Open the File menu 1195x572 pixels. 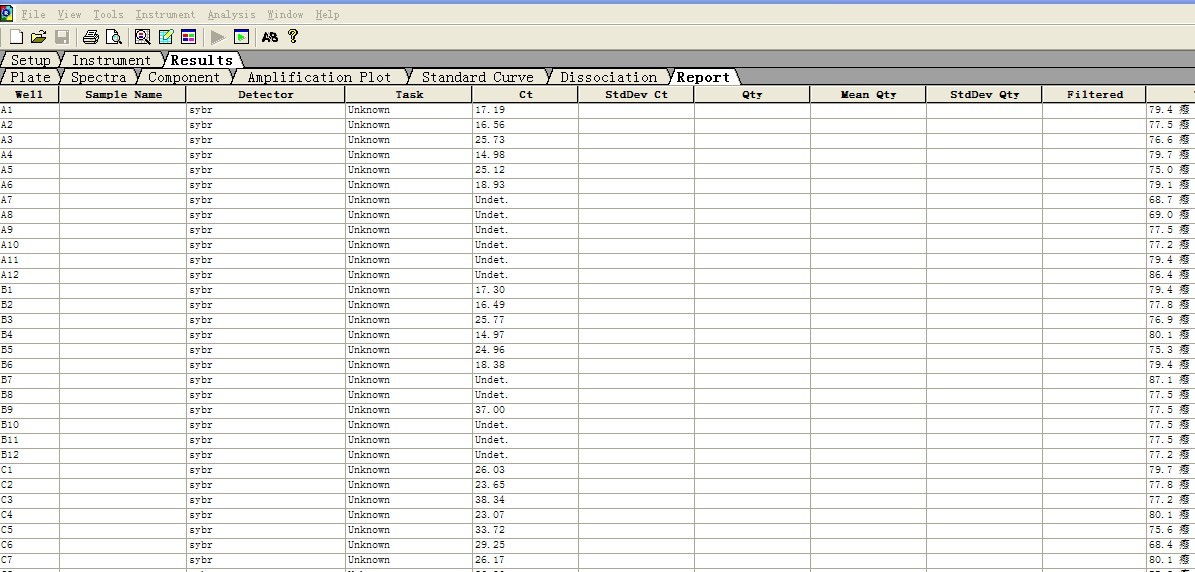pos(34,14)
